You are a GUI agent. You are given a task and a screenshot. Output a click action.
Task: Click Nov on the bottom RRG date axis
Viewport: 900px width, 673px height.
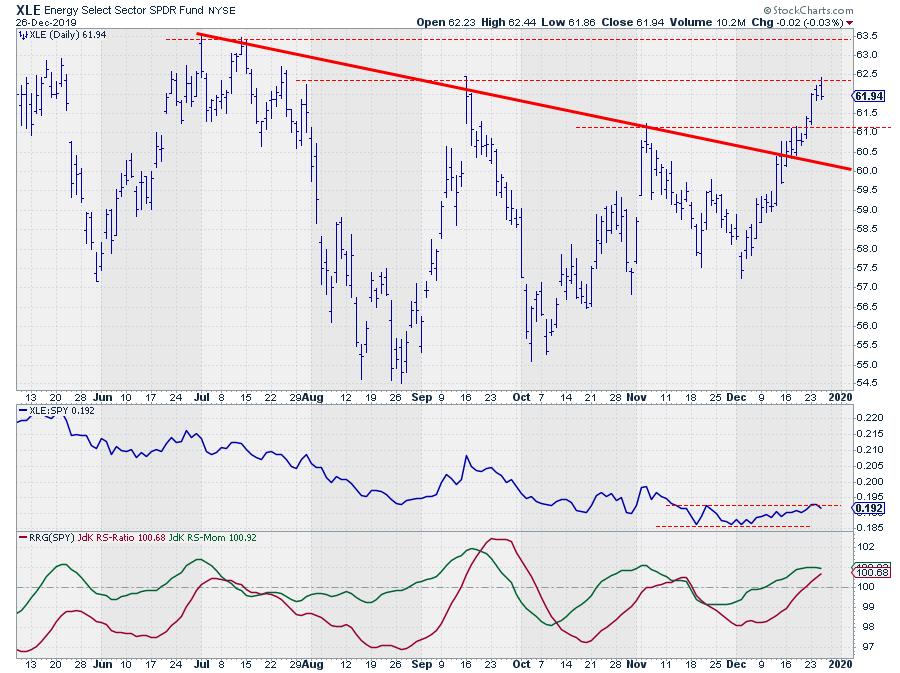[636, 664]
